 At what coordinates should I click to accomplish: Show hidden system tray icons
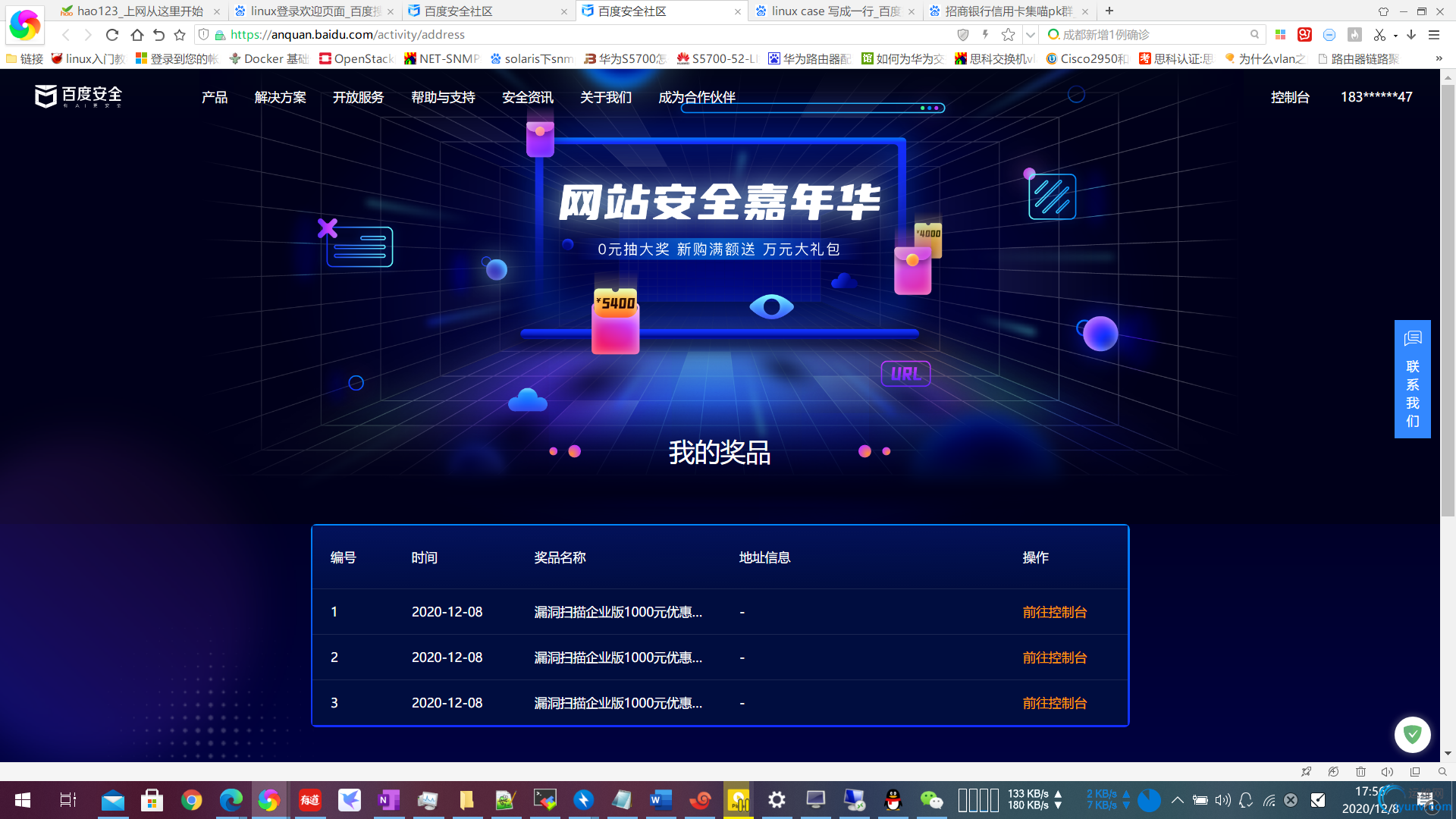pyautogui.click(x=1177, y=800)
